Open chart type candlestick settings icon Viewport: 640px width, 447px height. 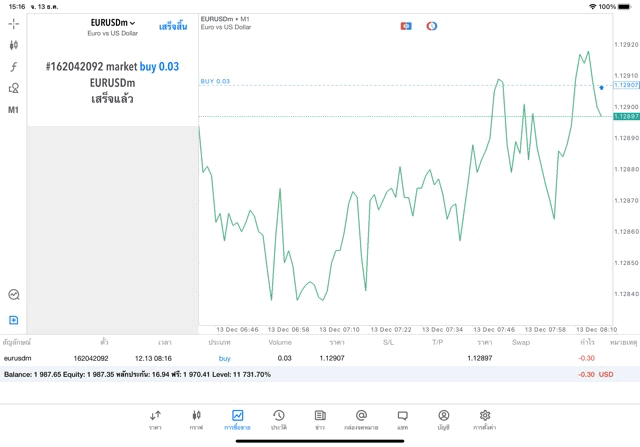coord(13,45)
